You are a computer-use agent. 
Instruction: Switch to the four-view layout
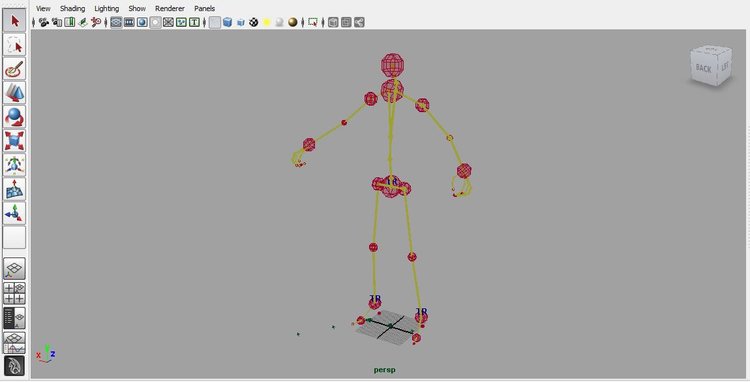pos(14,293)
